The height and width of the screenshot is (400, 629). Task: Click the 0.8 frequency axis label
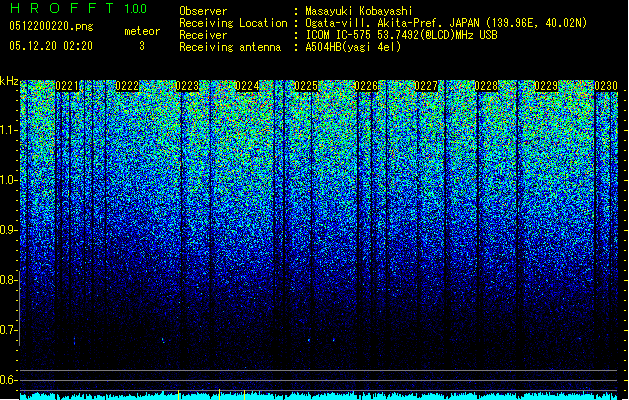8,280
